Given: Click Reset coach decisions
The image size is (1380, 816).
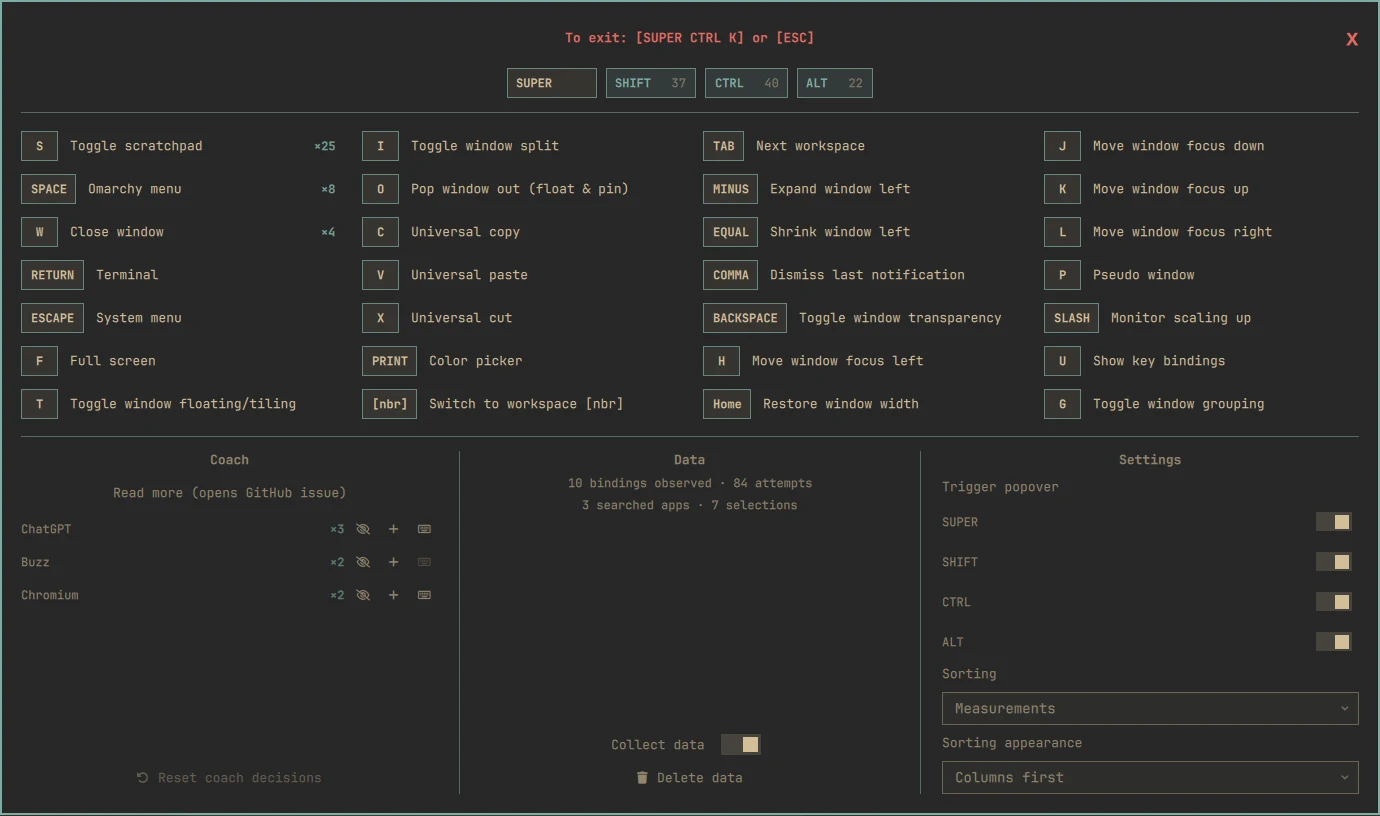Looking at the screenshot, I should [229, 778].
